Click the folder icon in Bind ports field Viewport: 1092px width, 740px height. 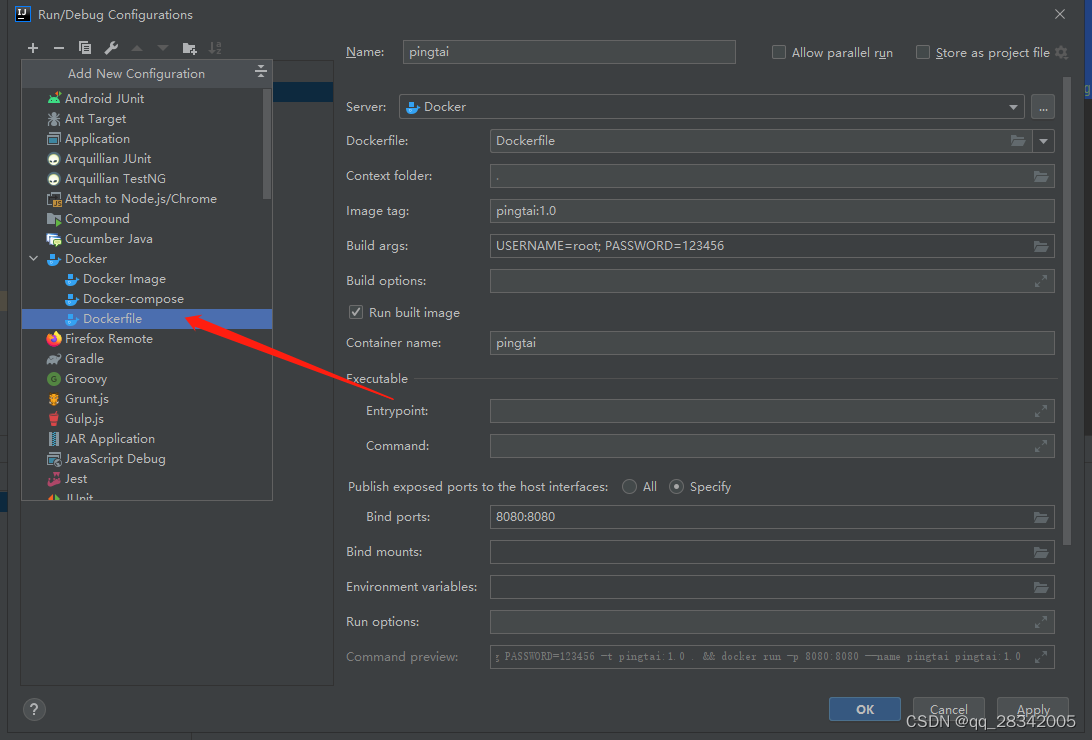tap(1041, 517)
